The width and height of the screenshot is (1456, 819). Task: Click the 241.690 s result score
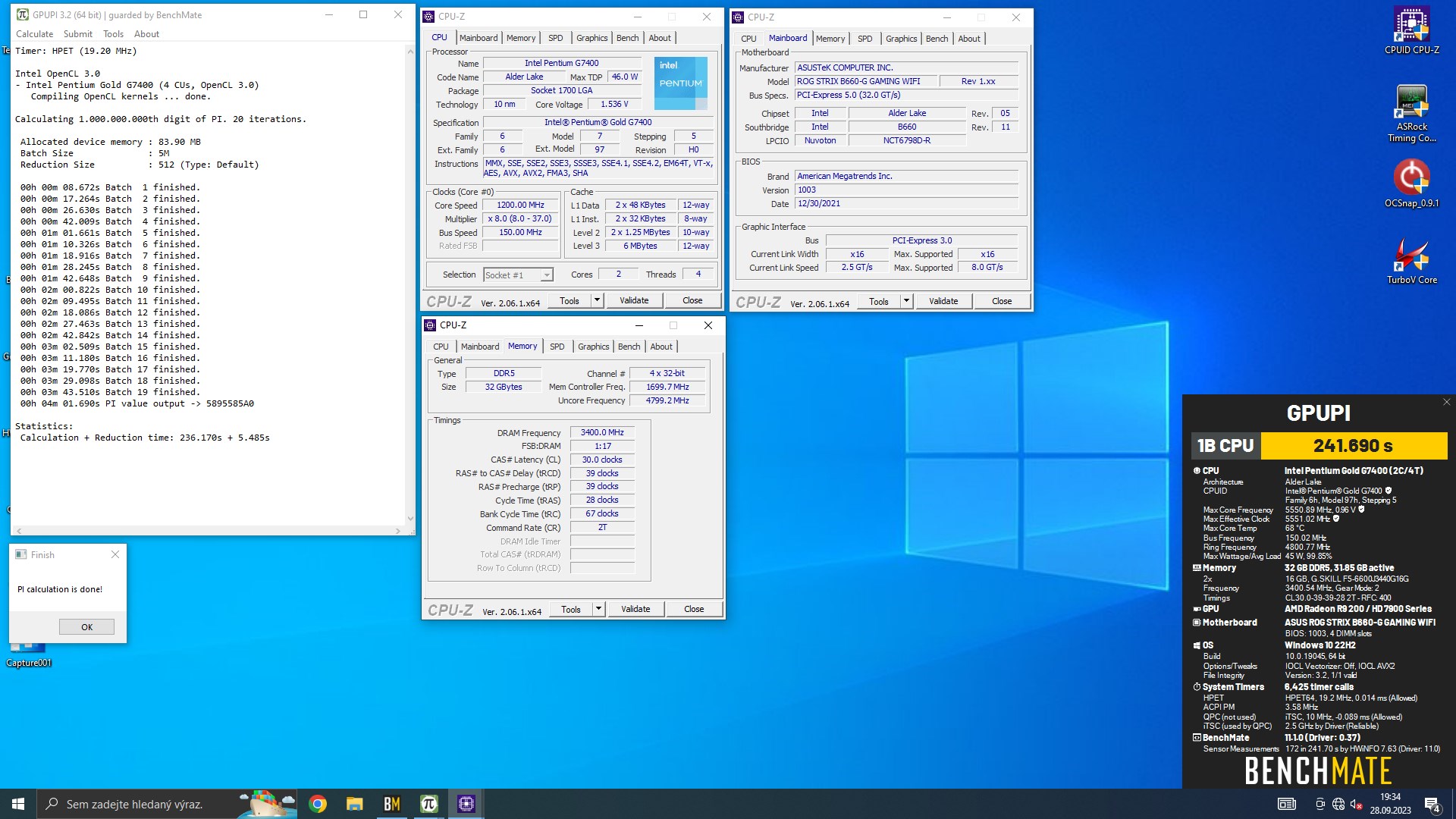tap(1353, 446)
